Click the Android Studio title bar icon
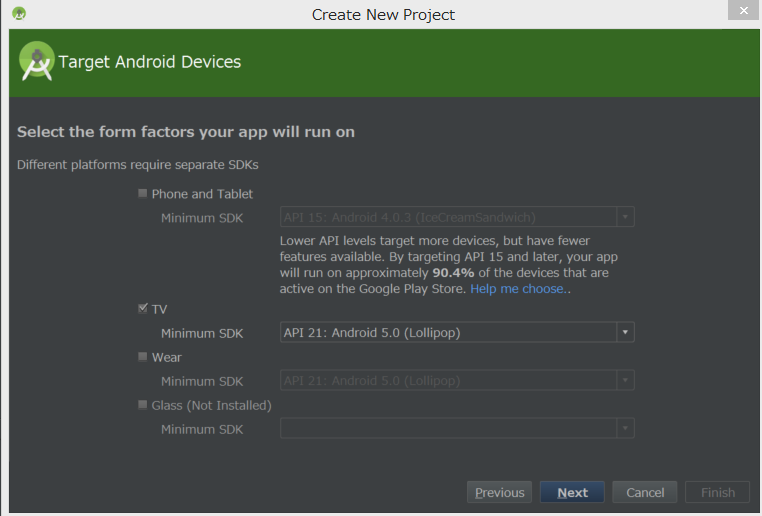Image resolution: width=762 pixels, height=516 pixels. click(19, 14)
